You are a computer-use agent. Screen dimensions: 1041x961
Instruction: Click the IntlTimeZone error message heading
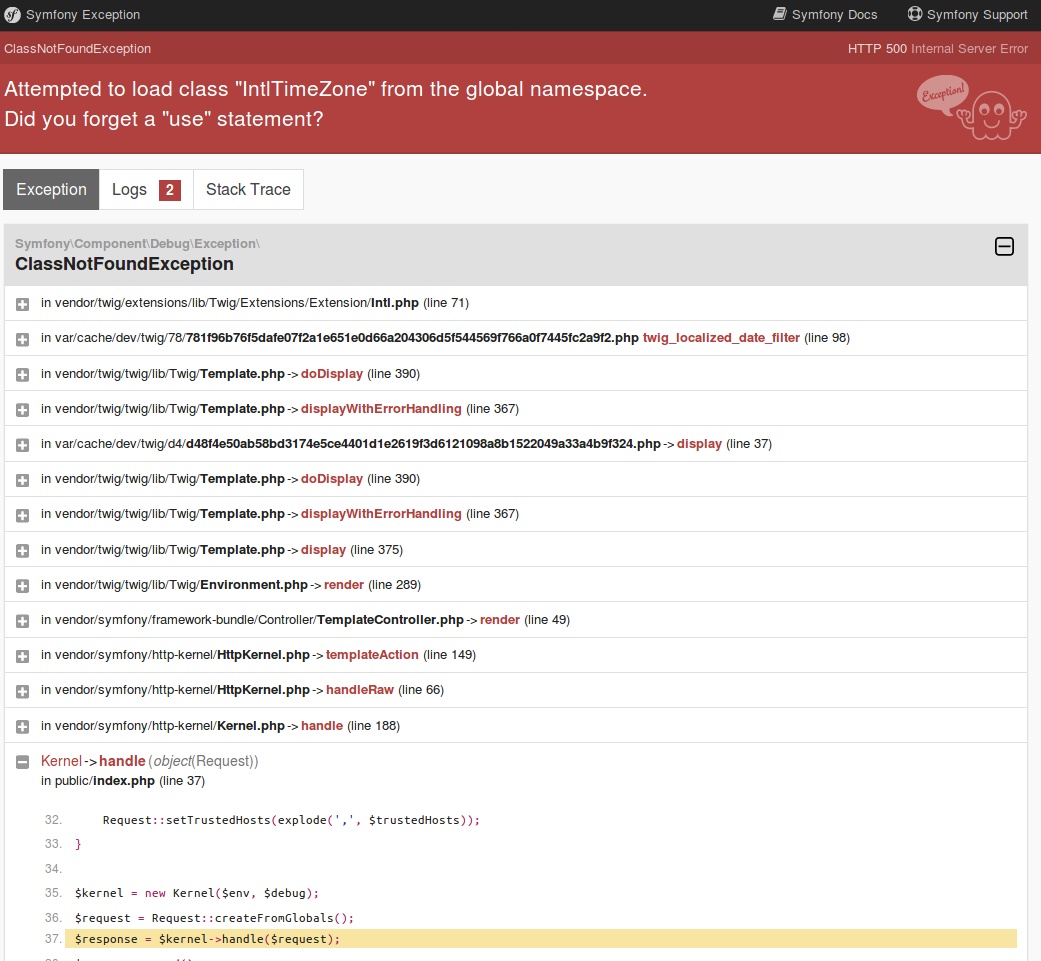[x=325, y=104]
